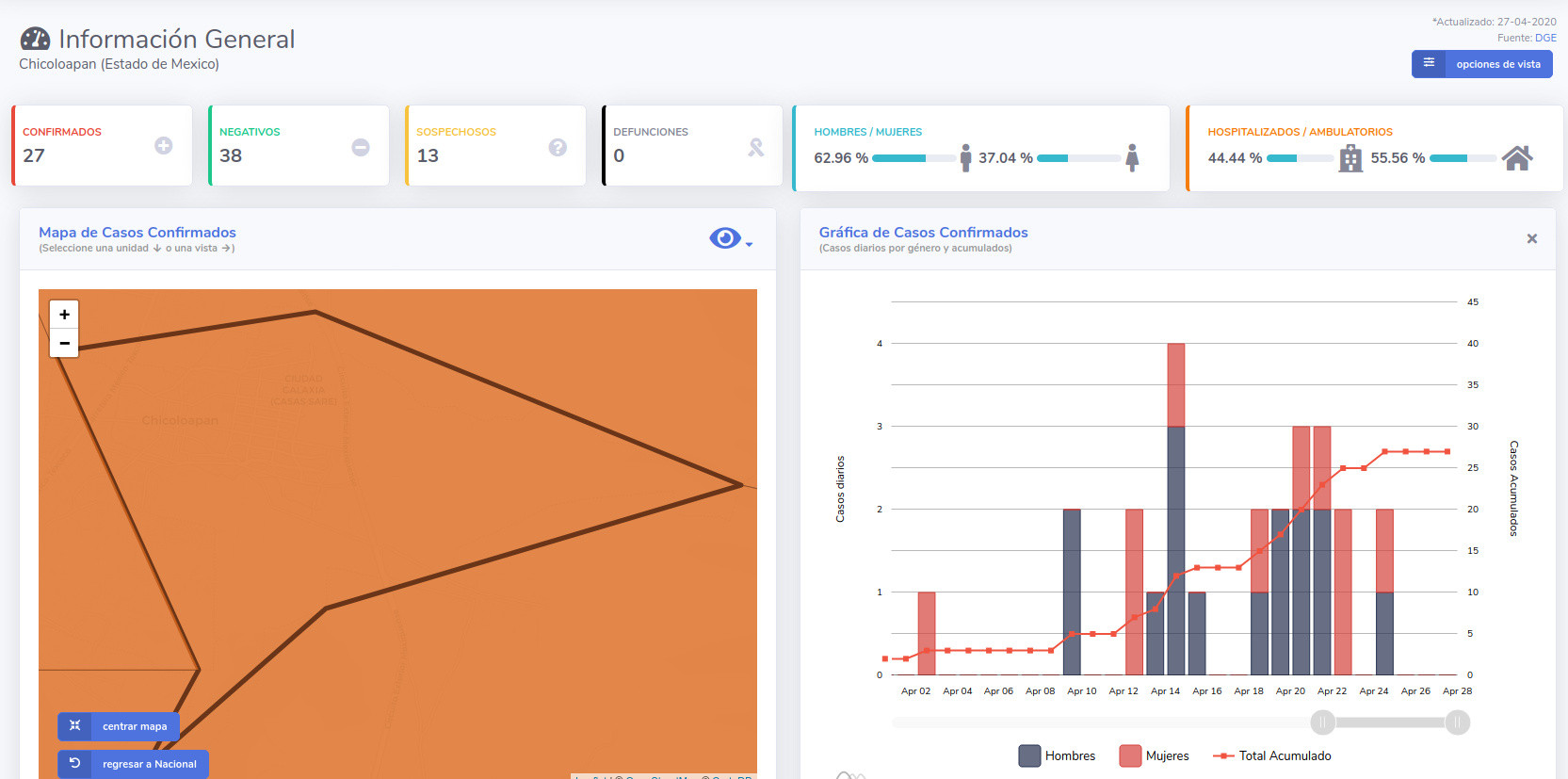Click the Apr 10 Hombres bar
Screen dimensions: 1568x779
(1072, 592)
